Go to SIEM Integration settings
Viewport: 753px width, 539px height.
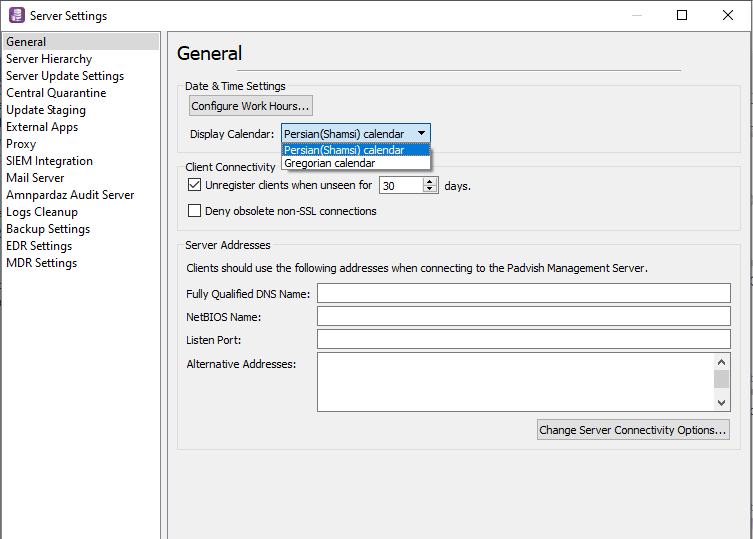click(x=49, y=161)
